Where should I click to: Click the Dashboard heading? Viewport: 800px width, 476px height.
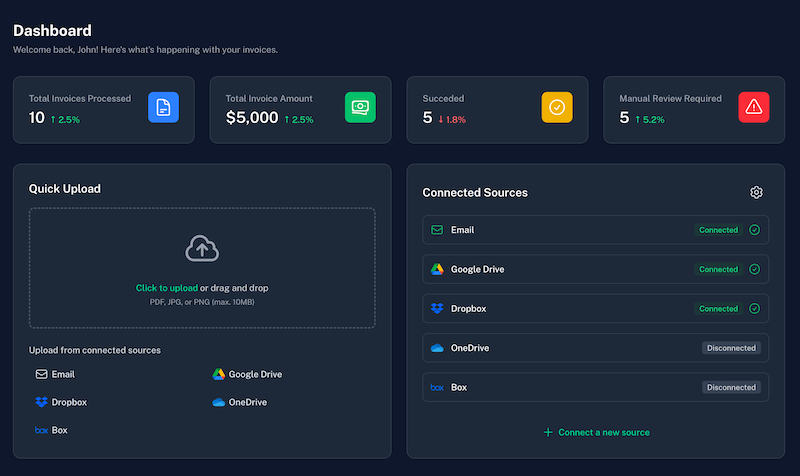click(52, 31)
